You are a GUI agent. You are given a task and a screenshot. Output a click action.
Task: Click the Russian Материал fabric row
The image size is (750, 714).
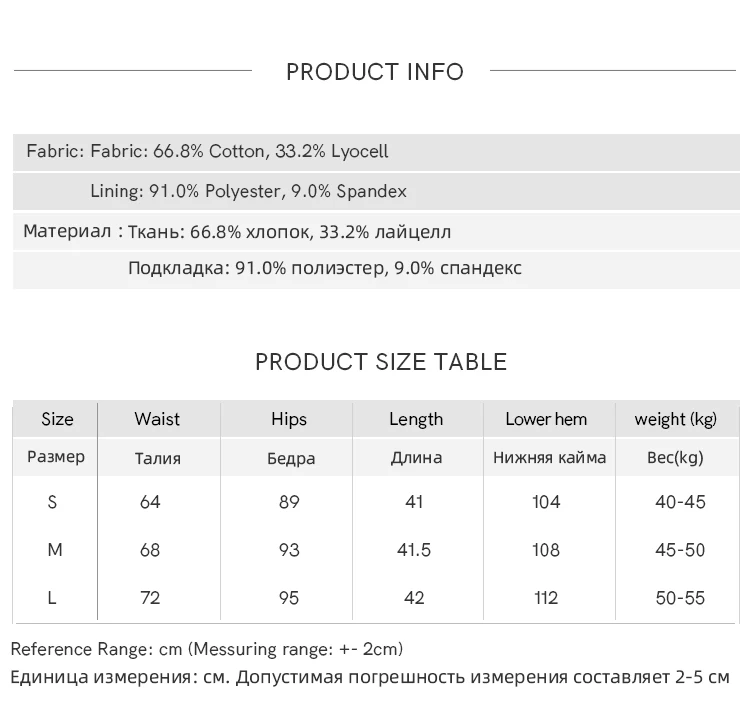click(x=237, y=232)
